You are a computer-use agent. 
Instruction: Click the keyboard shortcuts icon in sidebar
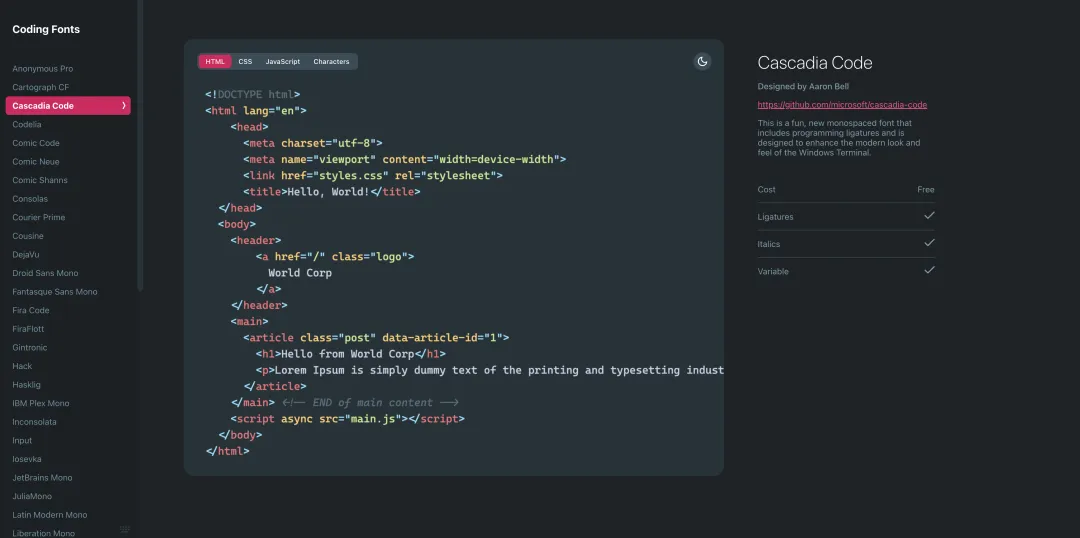[x=125, y=529]
